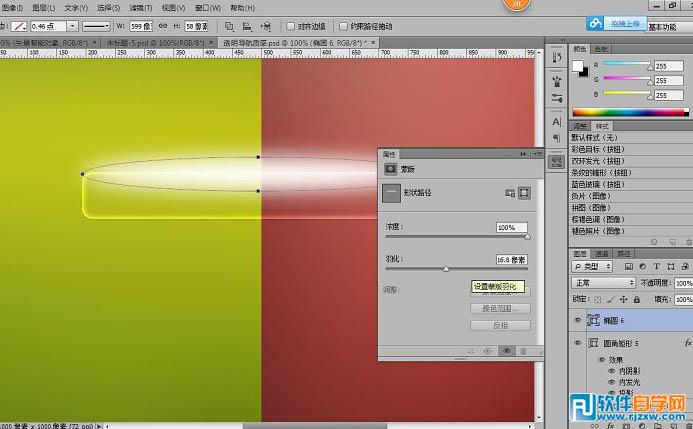Click the 反相 invert button
The image size is (693, 429).
point(500,326)
